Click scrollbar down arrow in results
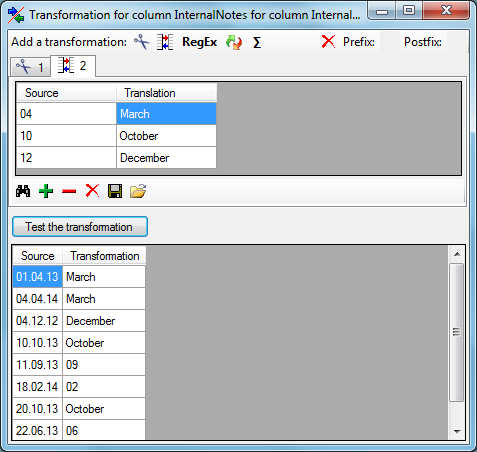477x452 pixels. click(x=457, y=432)
